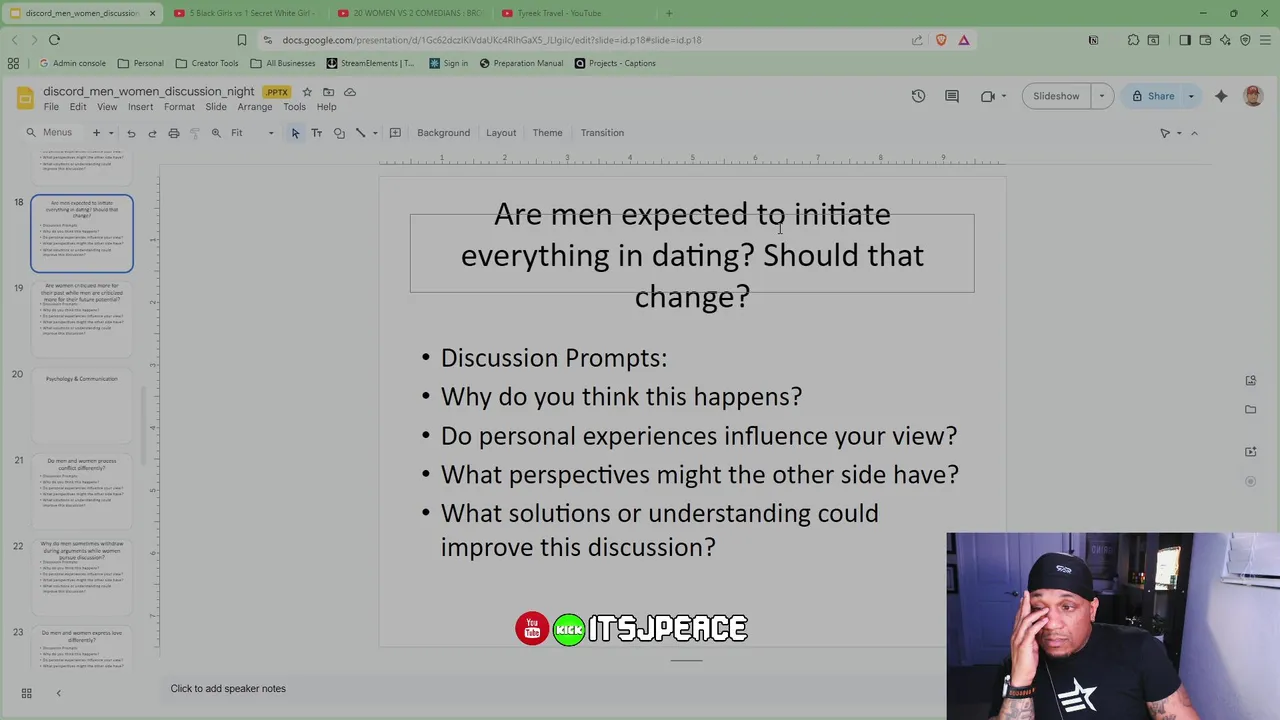Open the Brave hamburger menu
The image size is (1280, 720).
click(1266, 40)
